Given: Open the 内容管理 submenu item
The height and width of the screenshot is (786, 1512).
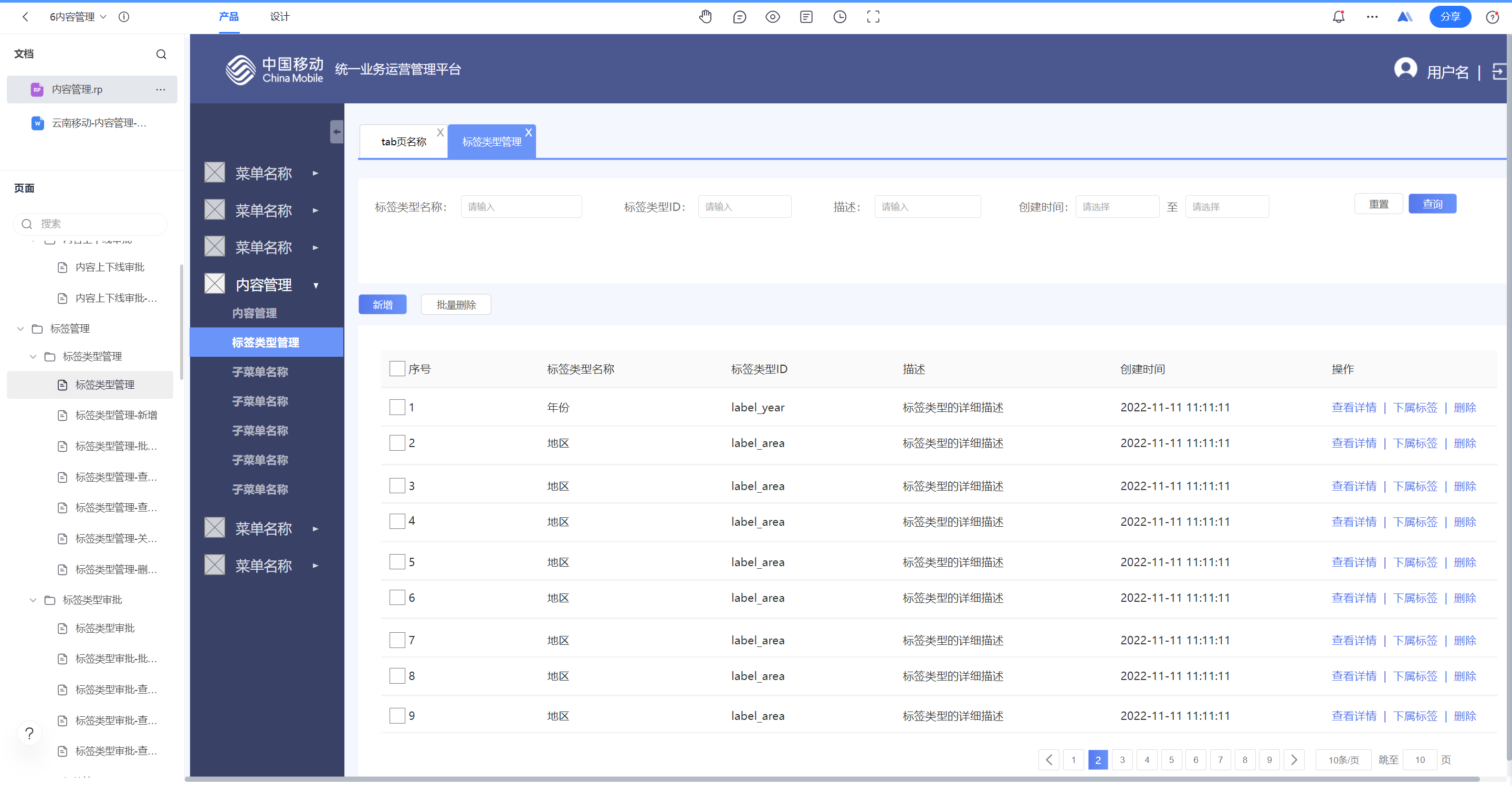Looking at the screenshot, I should coord(254,313).
